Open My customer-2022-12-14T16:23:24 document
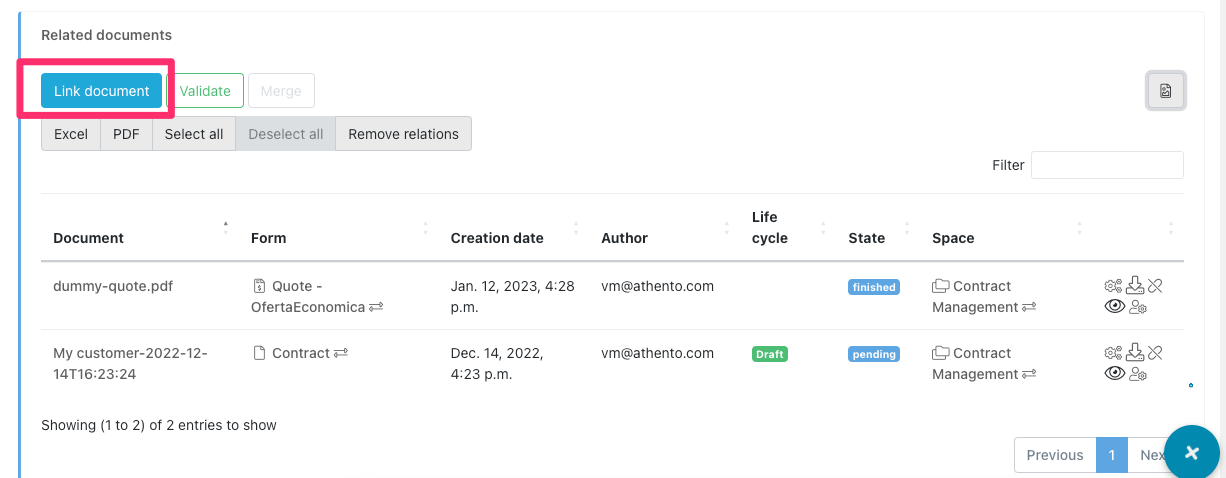The height and width of the screenshot is (478, 1226). 130,364
